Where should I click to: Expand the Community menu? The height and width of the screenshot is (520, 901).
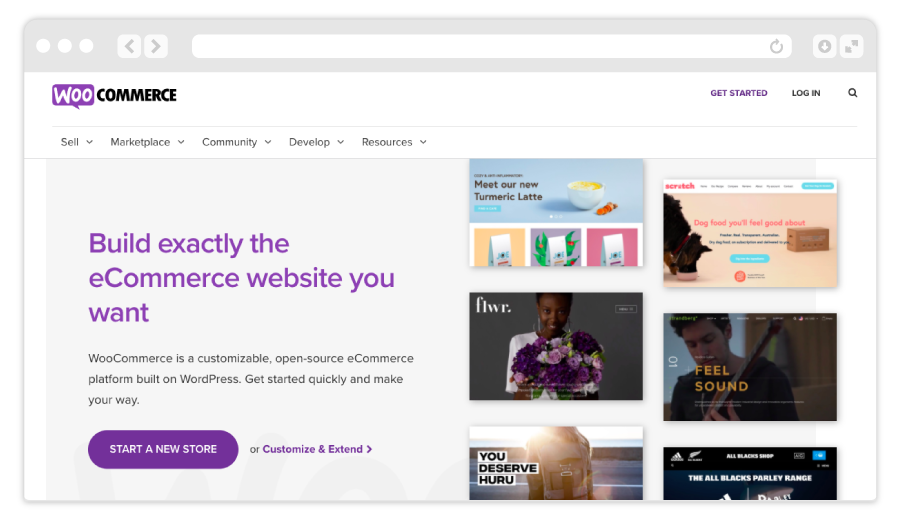(236, 142)
